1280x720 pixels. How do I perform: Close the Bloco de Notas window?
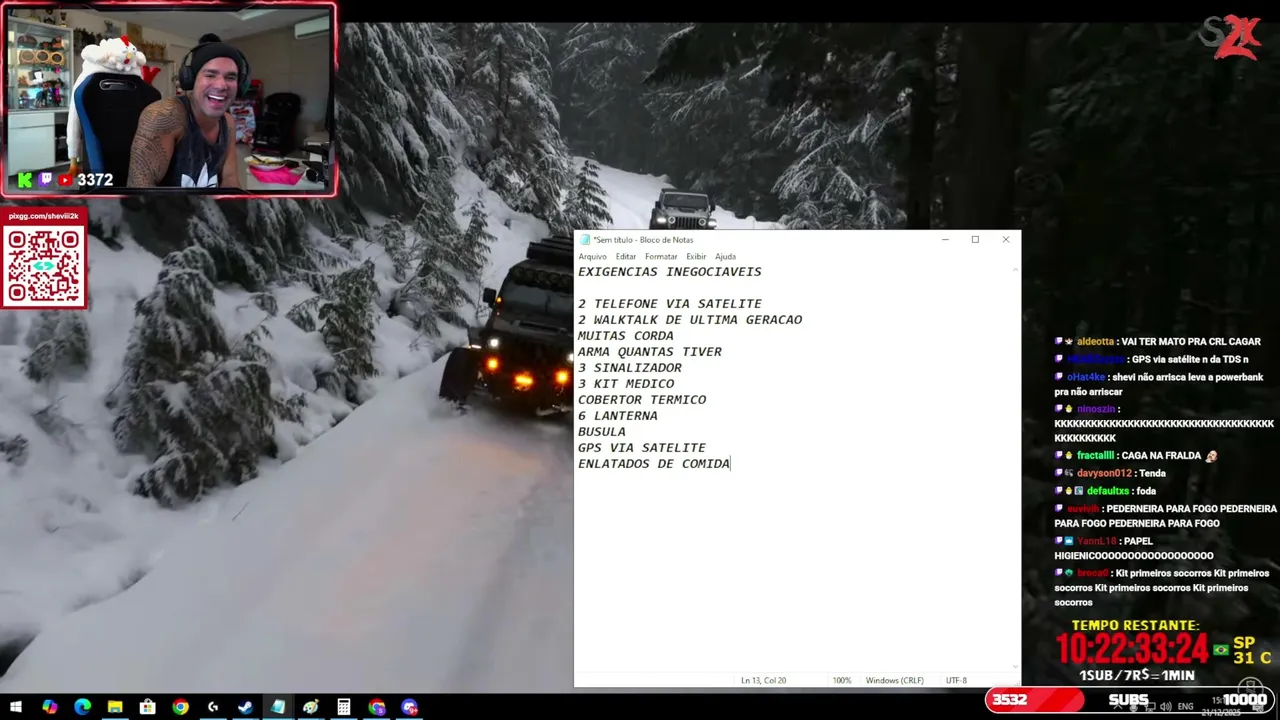tap(1006, 240)
